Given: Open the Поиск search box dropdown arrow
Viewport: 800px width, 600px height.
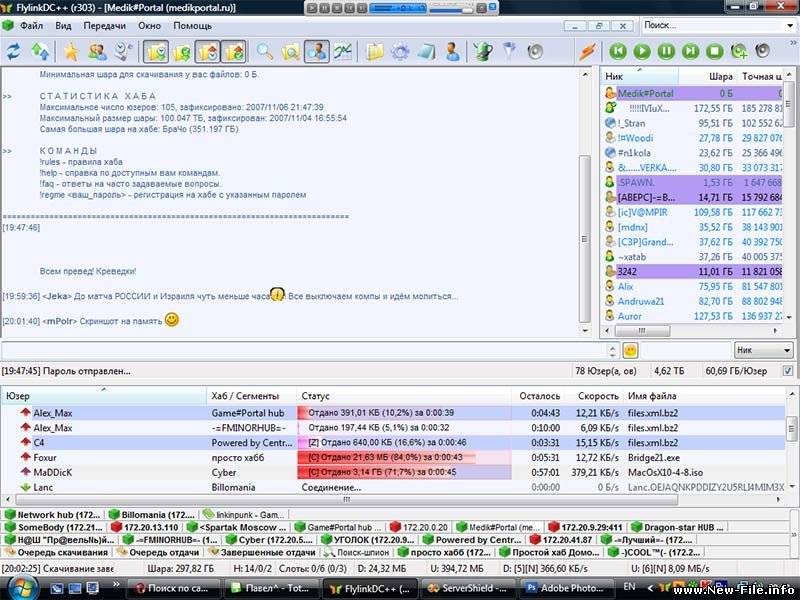Looking at the screenshot, I should click(789, 25).
